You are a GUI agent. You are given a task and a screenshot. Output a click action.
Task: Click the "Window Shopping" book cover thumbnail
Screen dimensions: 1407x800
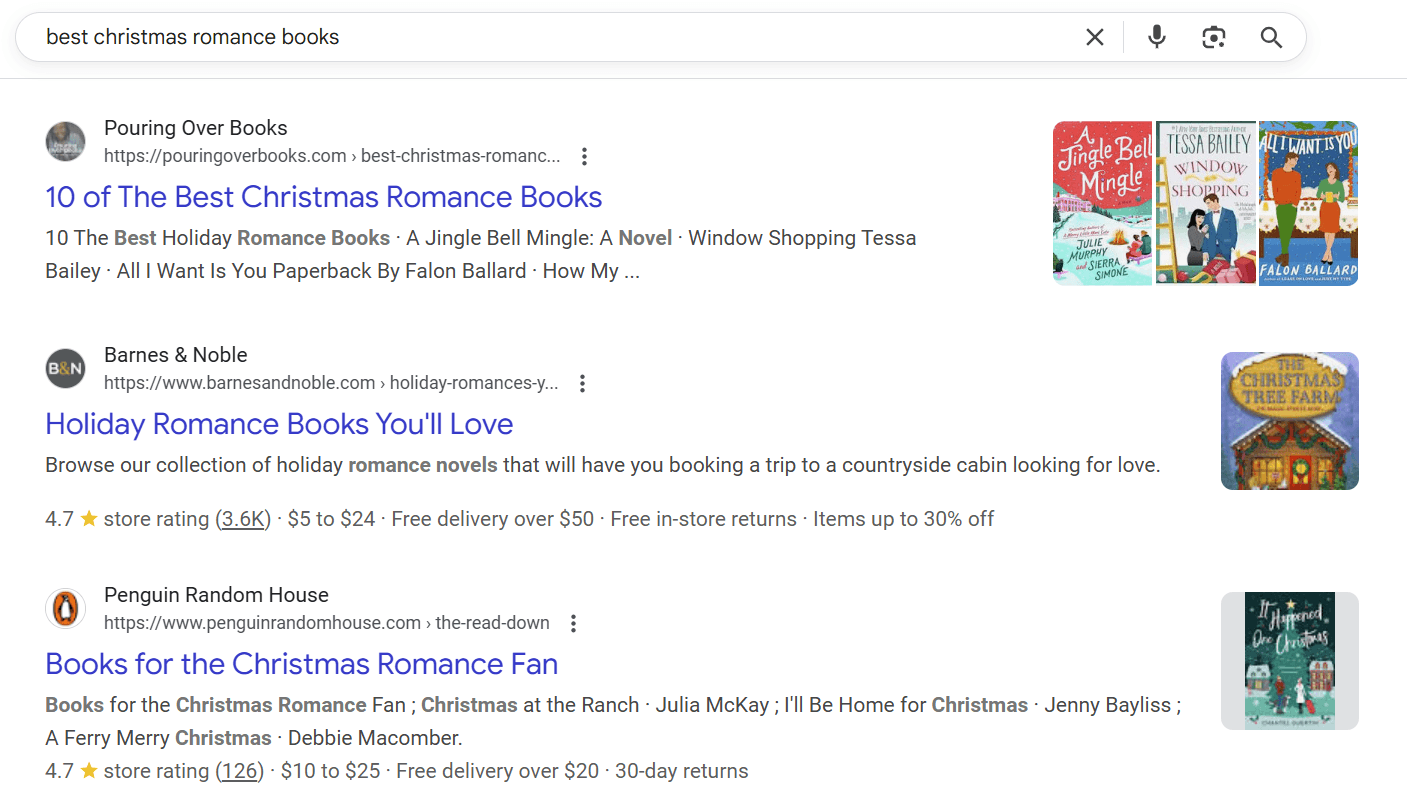click(1206, 203)
